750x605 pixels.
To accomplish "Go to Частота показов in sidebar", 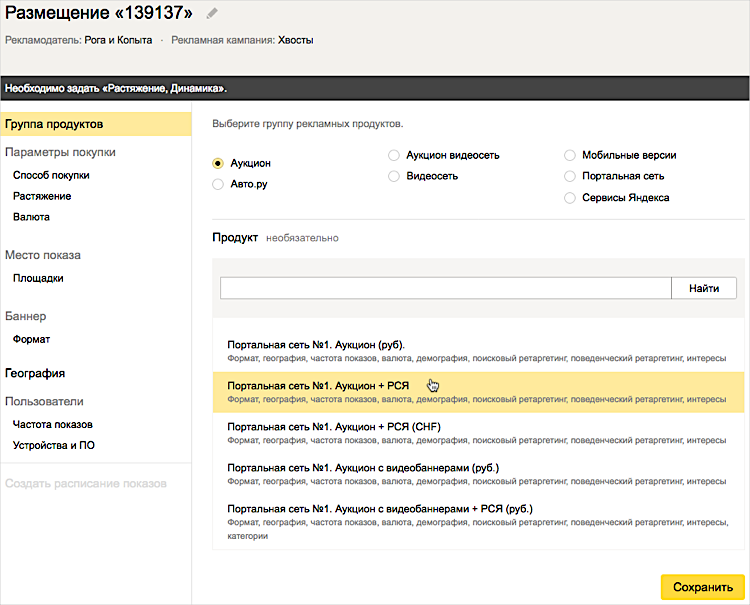I will pyautogui.click(x=53, y=425).
